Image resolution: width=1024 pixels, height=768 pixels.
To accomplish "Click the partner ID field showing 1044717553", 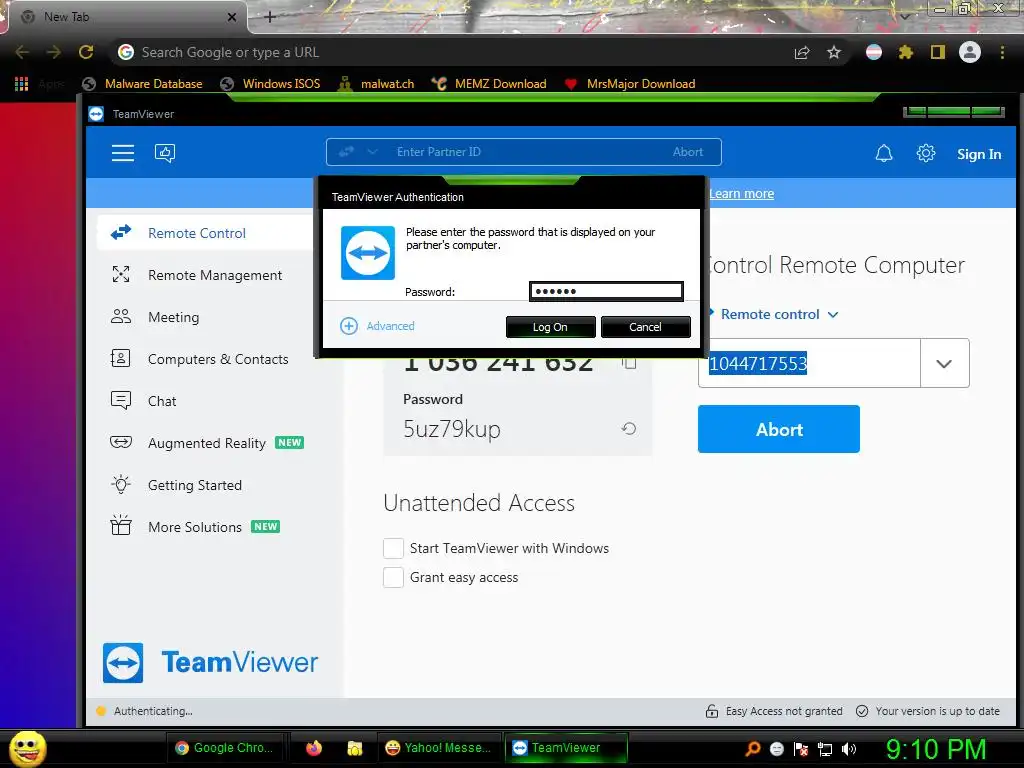I will click(809, 363).
